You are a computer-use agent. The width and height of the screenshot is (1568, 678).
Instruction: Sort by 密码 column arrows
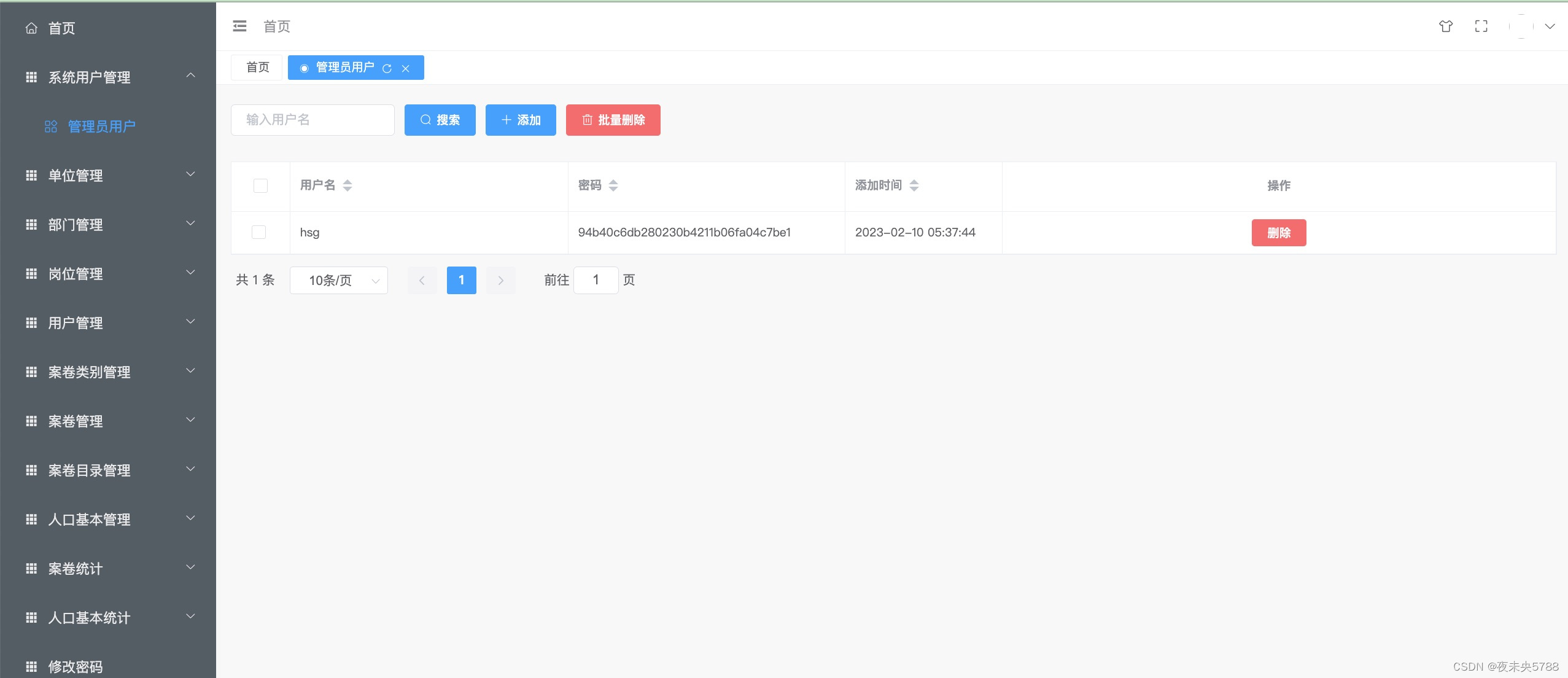click(613, 185)
